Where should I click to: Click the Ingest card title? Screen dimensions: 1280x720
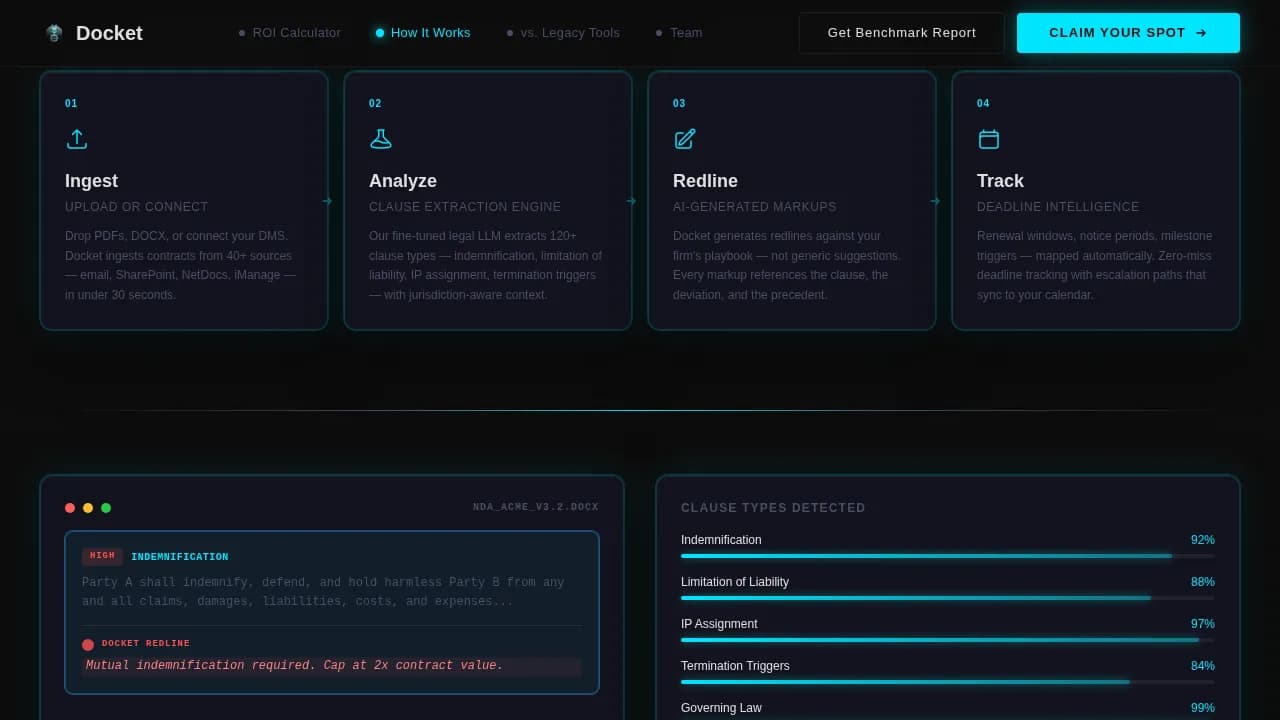click(x=91, y=181)
